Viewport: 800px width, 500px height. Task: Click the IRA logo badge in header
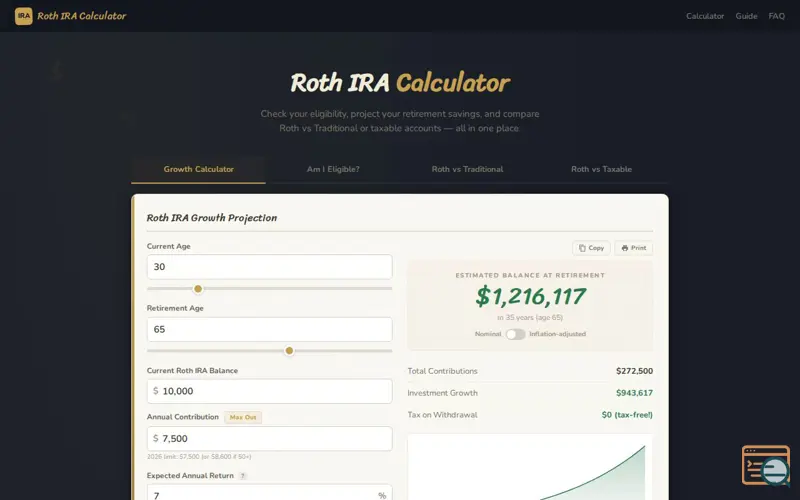pyautogui.click(x=23, y=16)
